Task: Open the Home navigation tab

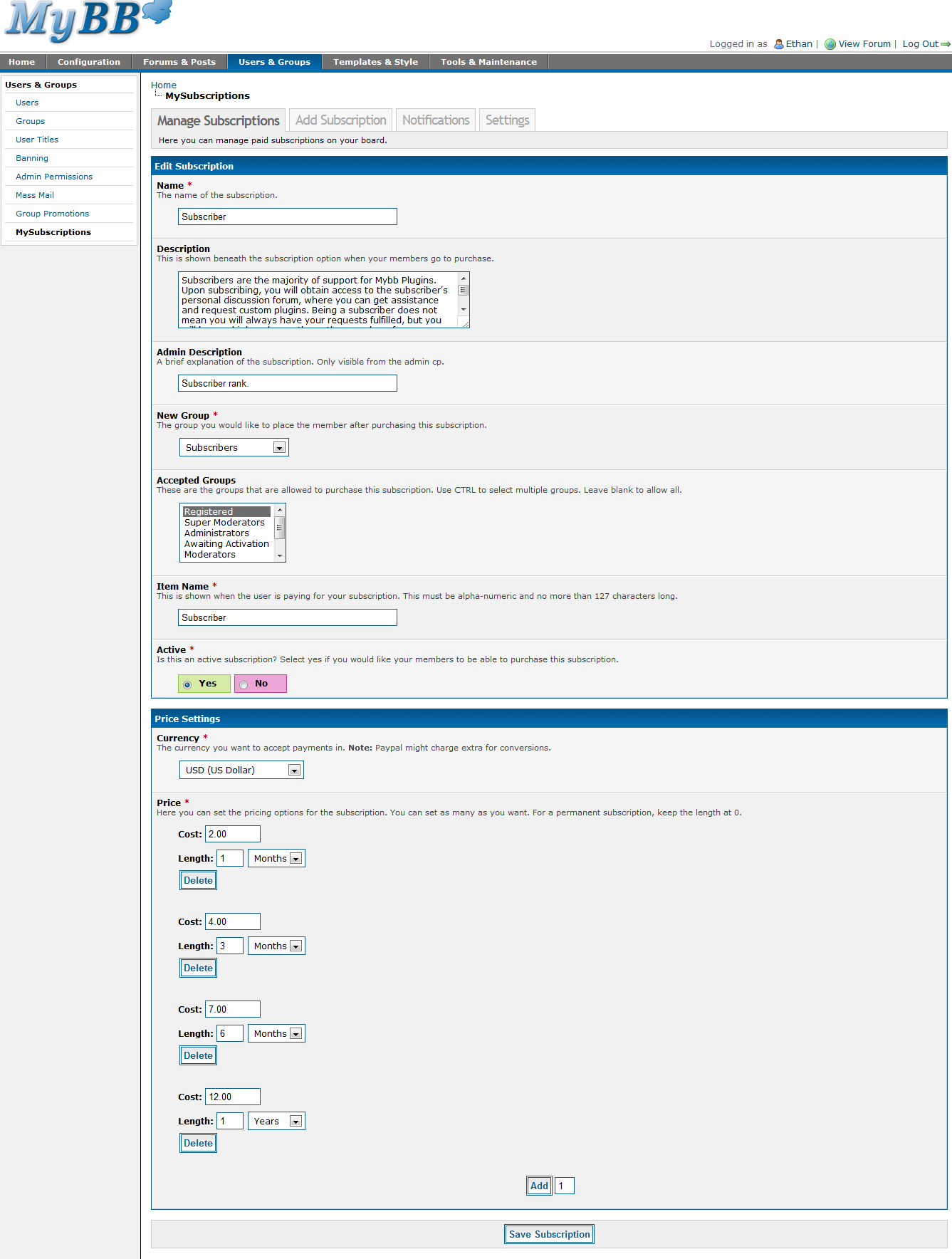Action: click(x=22, y=62)
